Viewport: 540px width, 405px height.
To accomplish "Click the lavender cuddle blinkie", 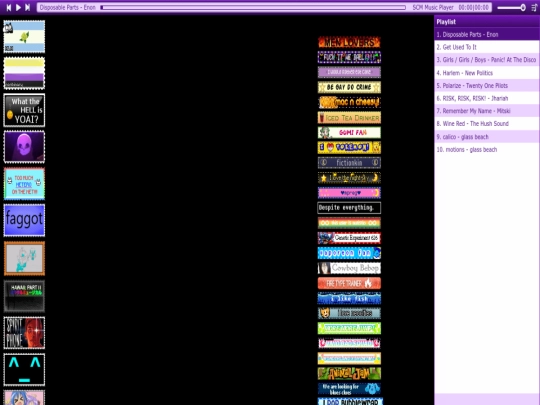I will pos(349,72).
